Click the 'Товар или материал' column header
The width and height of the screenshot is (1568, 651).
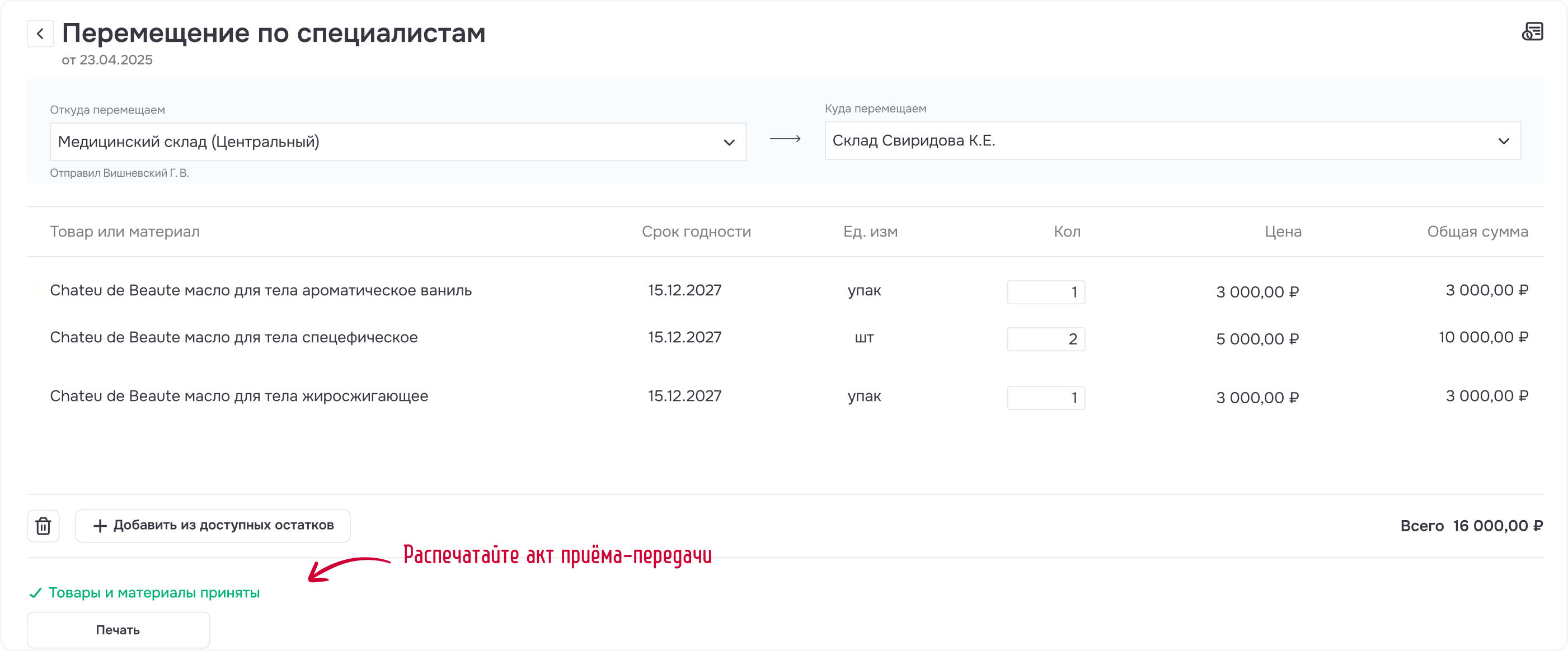[125, 231]
